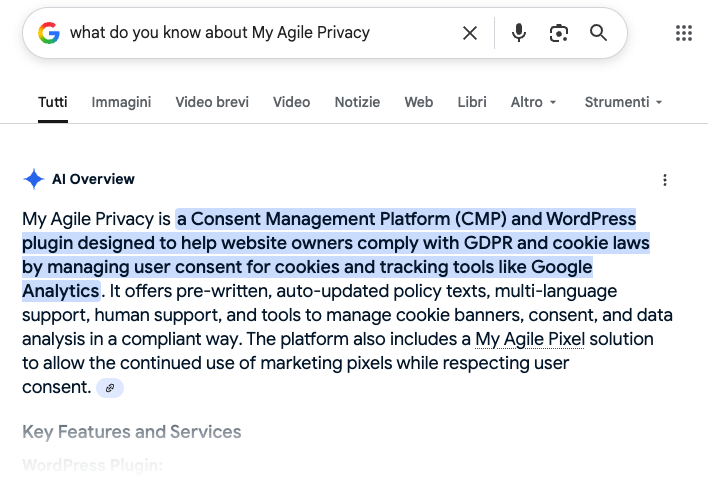Switch to the Immagini tab
708x479 pixels.
[x=121, y=102]
